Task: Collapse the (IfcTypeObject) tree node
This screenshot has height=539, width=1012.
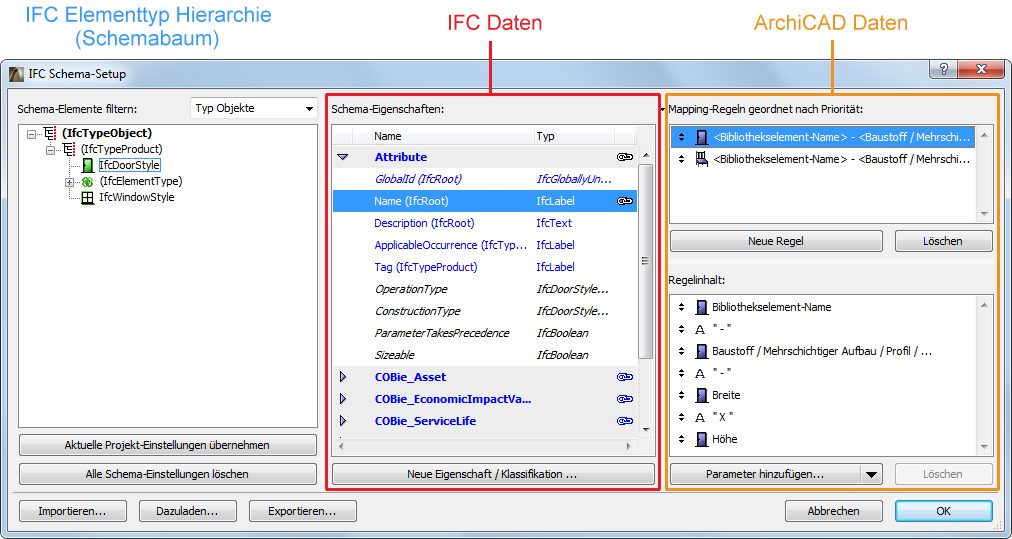Action: [x=31, y=134]
